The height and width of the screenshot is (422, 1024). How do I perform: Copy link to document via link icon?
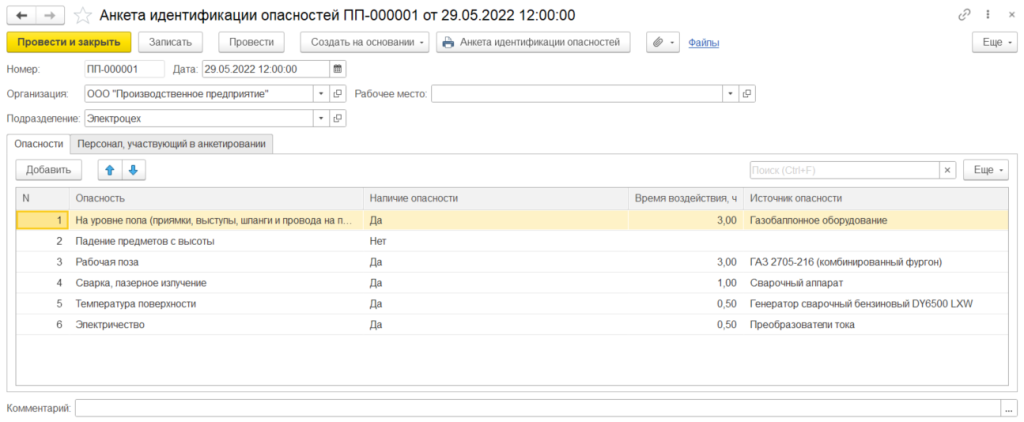964,15
